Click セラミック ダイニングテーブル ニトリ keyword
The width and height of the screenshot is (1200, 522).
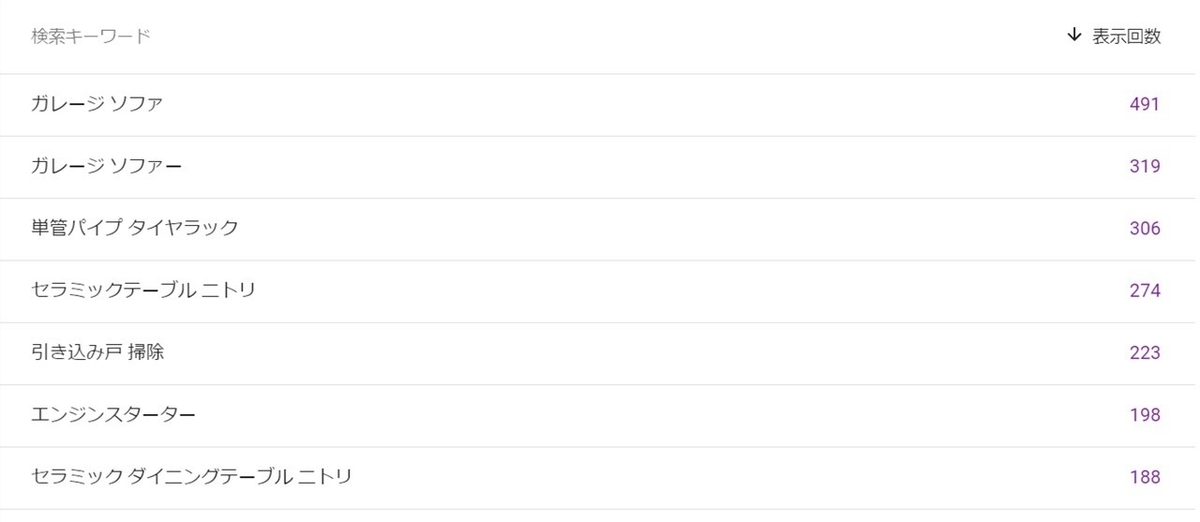pyautogui.click(x=192, y=476)
